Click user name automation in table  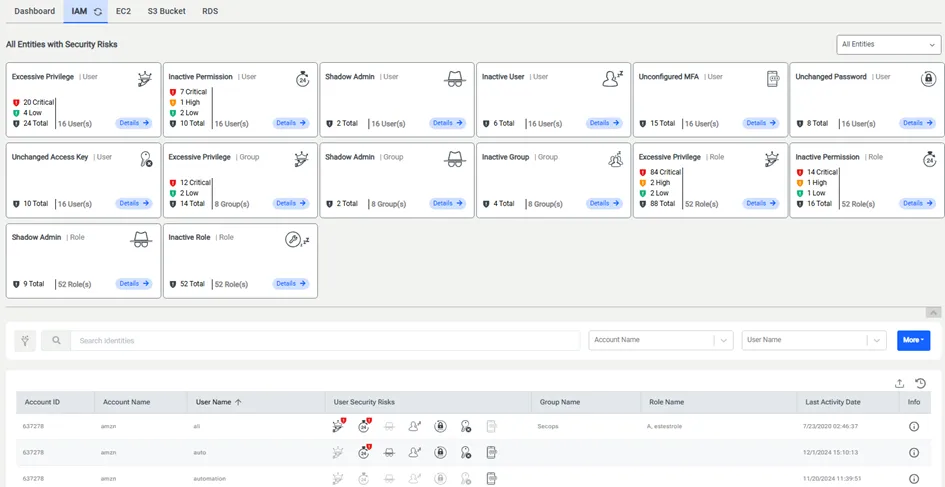click(x=210, y=479)
